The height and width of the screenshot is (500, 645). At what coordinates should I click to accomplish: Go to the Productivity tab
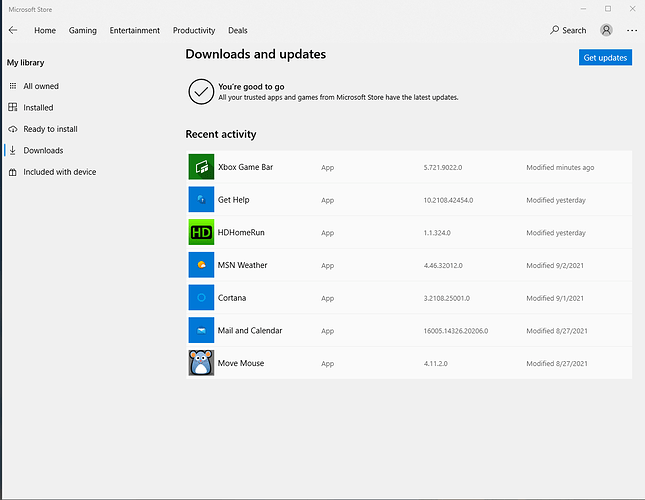tap(194, 31)
